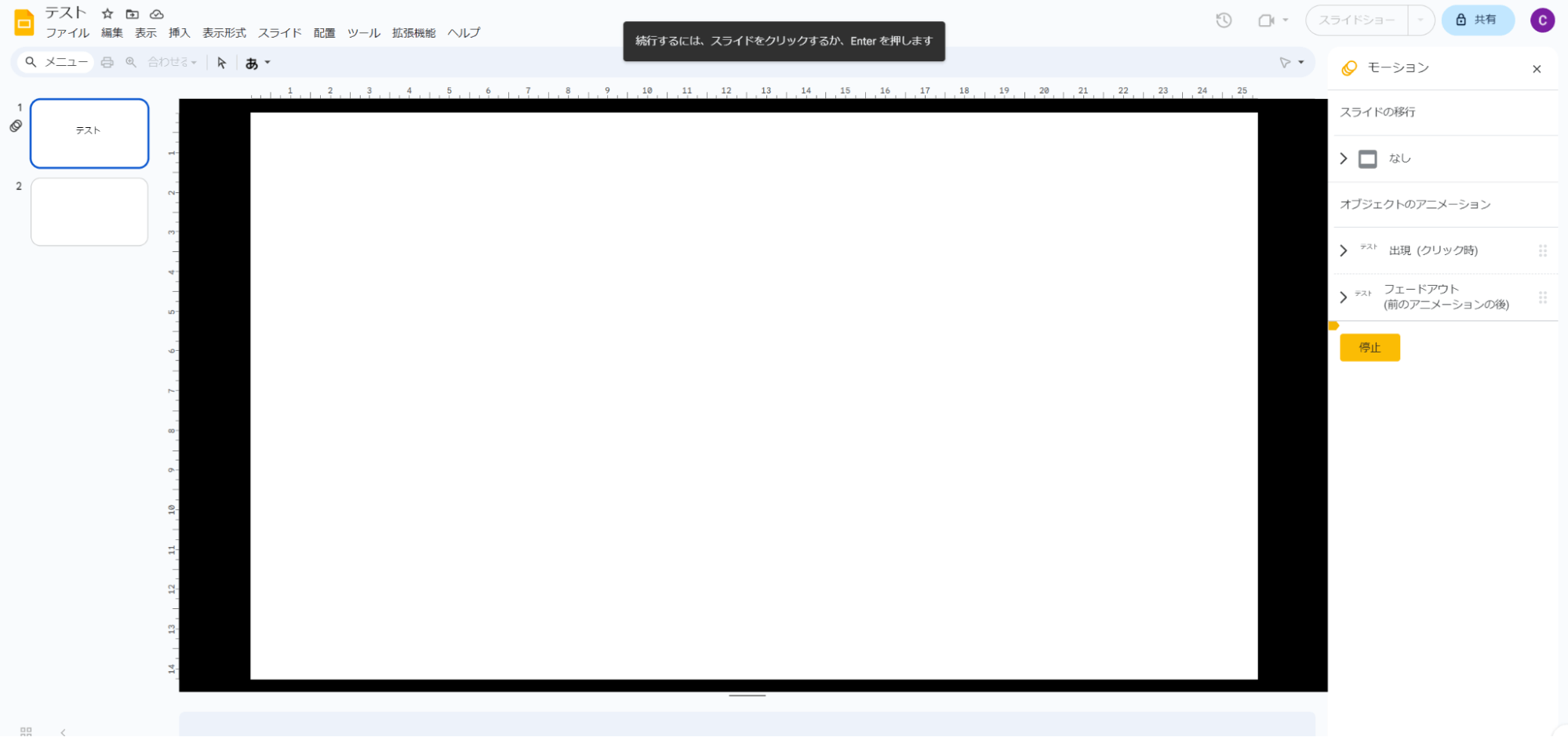
Task: Star the テスト presentation
Action: (107, 13)
